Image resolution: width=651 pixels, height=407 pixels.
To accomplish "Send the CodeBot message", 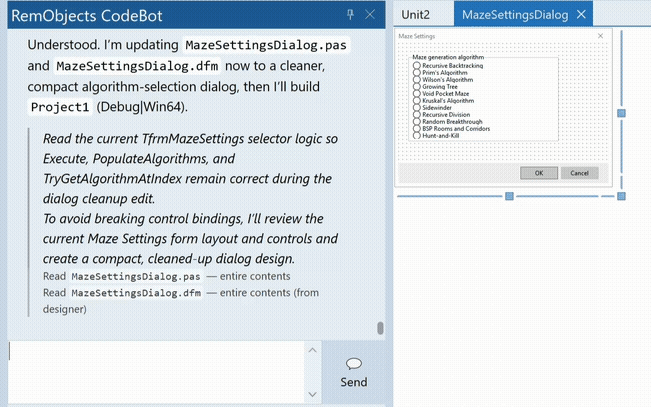I will (354, 373).
